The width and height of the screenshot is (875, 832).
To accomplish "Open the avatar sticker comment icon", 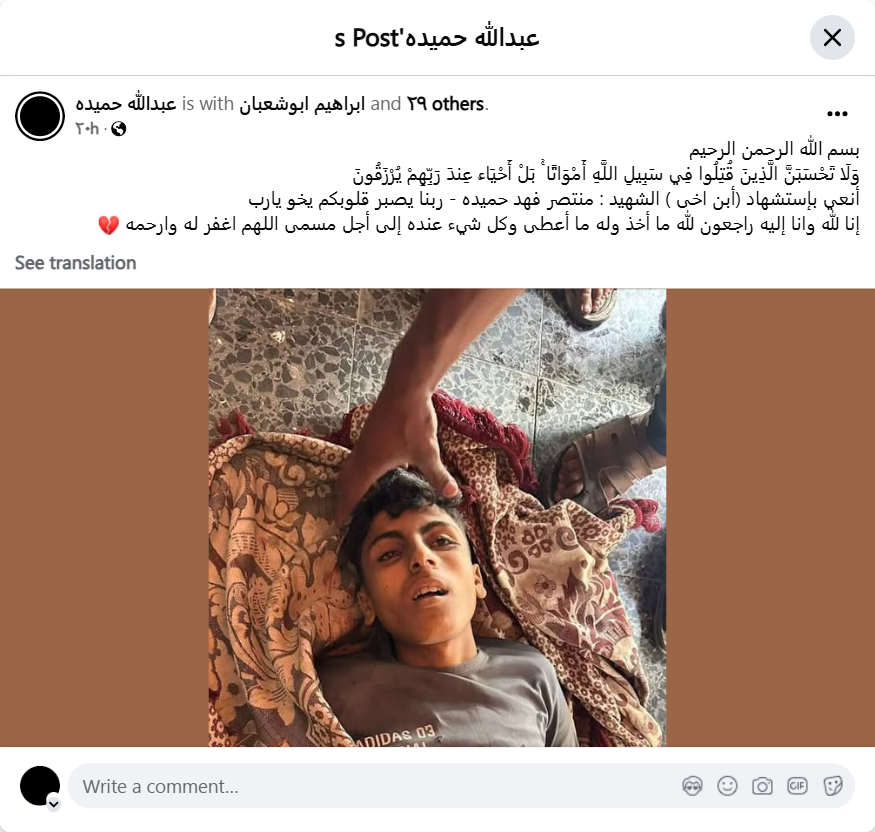I will (x=692, y=786).
